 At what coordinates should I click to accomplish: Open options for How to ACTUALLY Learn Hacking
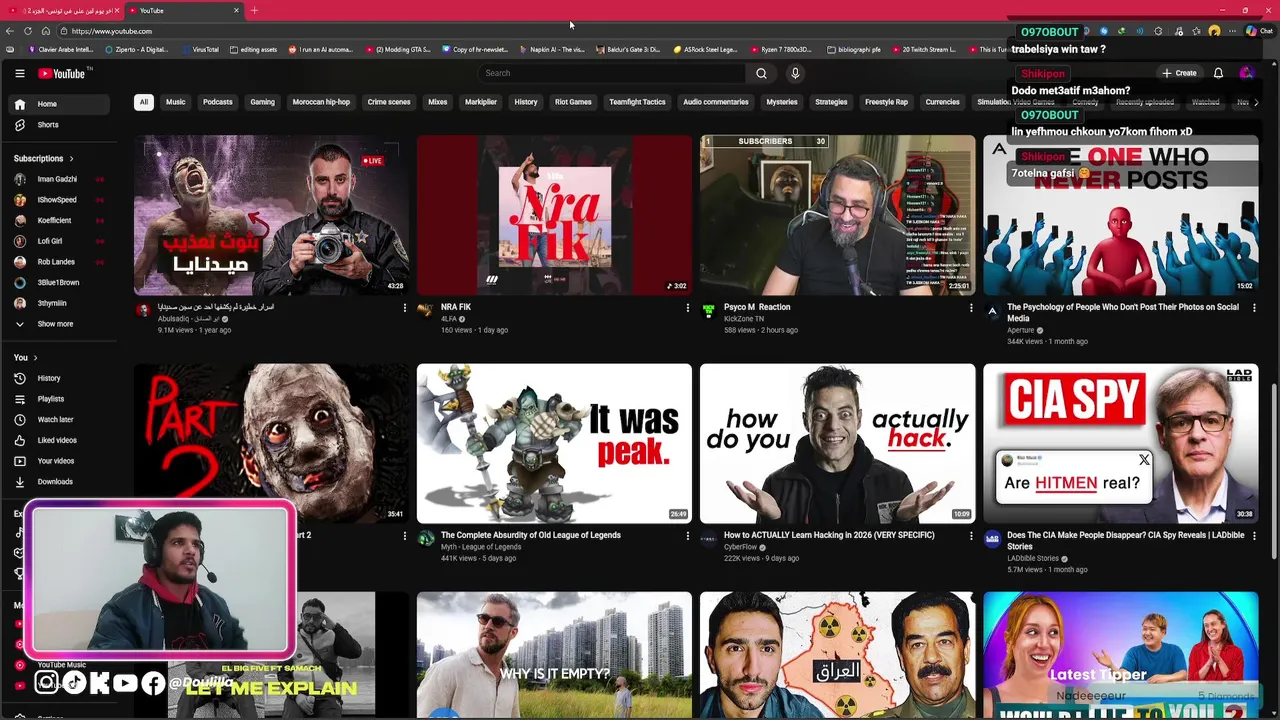pos(970,536)
